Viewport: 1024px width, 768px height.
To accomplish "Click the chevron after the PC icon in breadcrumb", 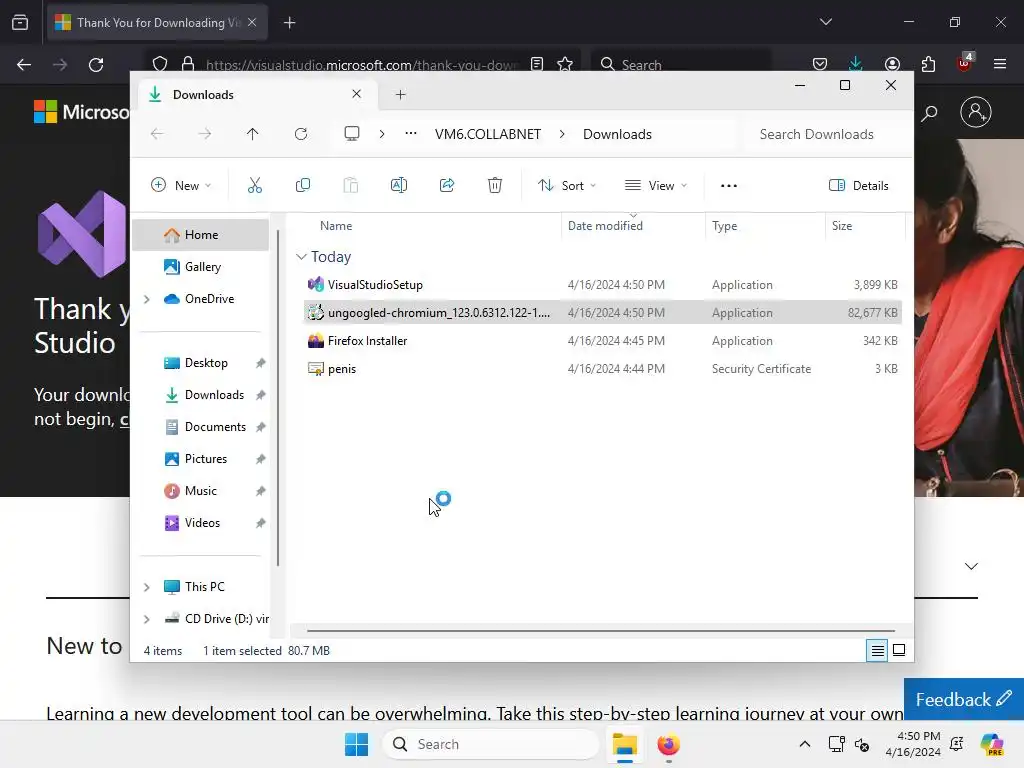I will 382,134.
